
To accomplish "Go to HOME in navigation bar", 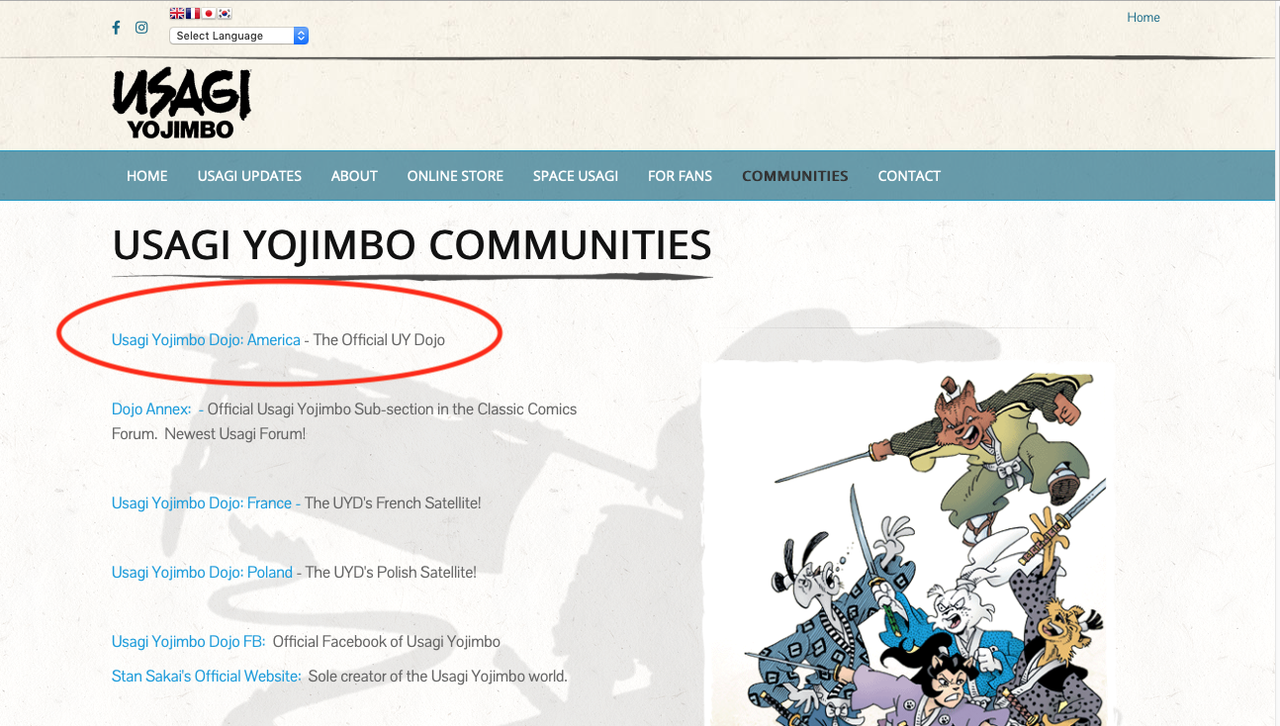I will tap(147, 176).
